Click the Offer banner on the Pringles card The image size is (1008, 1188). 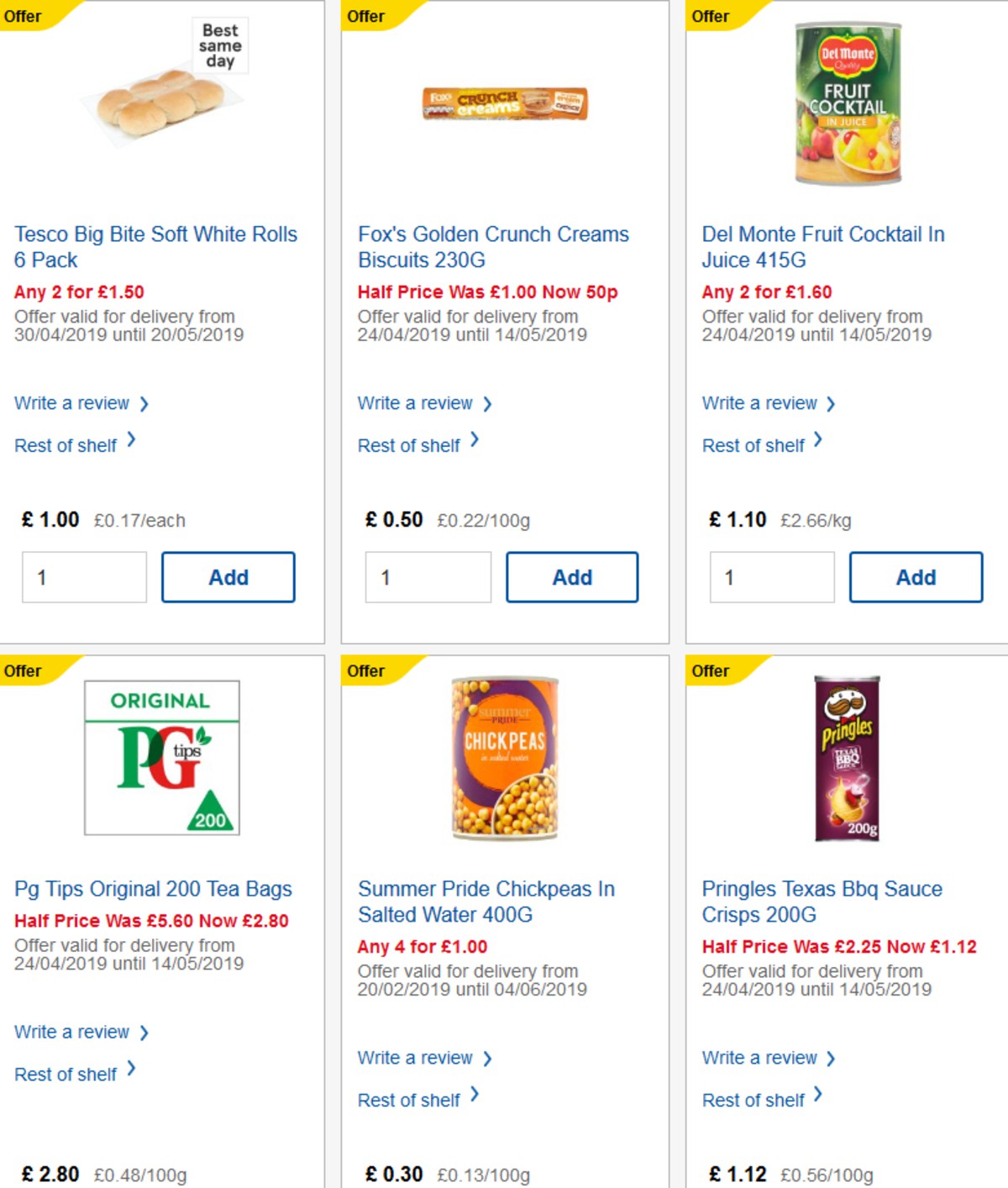711,671
